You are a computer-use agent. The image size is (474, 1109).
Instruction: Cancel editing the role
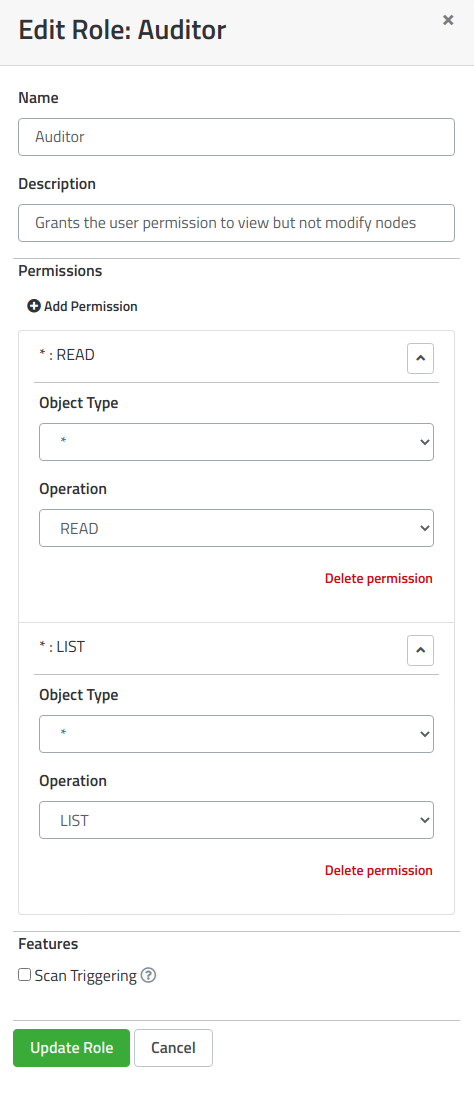[x=173, y=1047]
